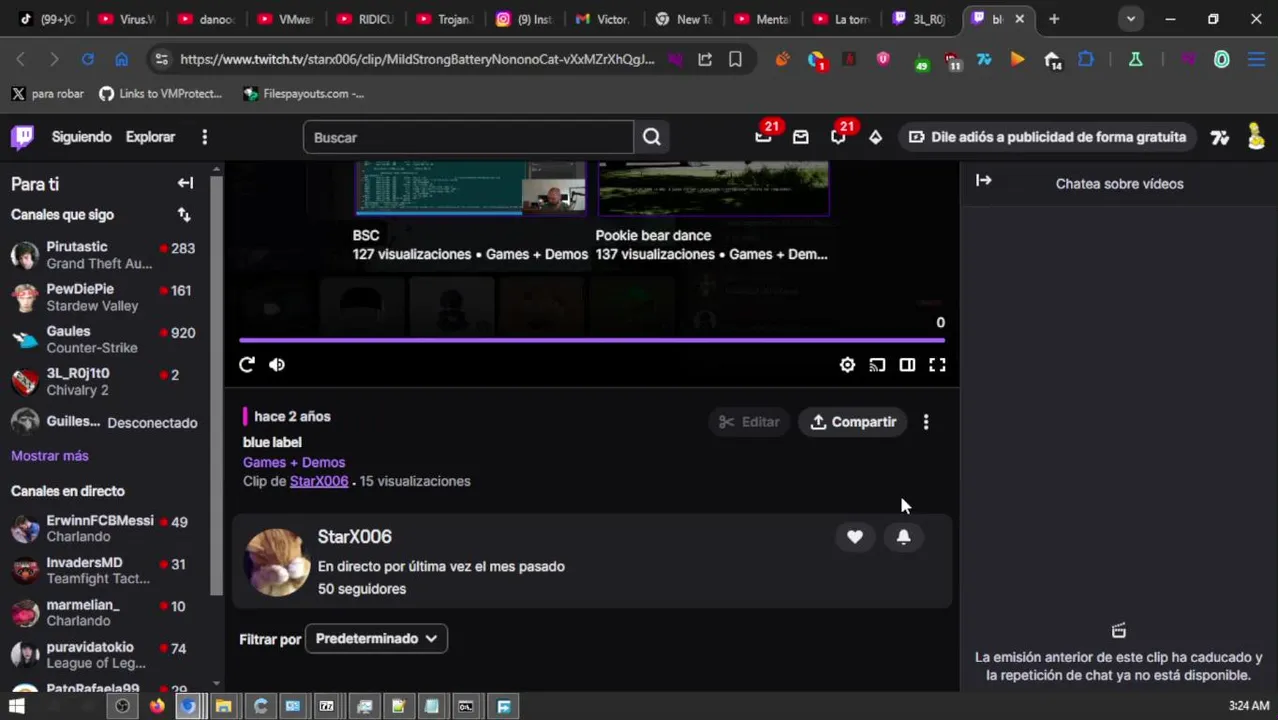The width and height of the screenshot is (1278, 720).
Task: Open the Twitch home logo
Action: pyautogui.click(x=22, y=137)
